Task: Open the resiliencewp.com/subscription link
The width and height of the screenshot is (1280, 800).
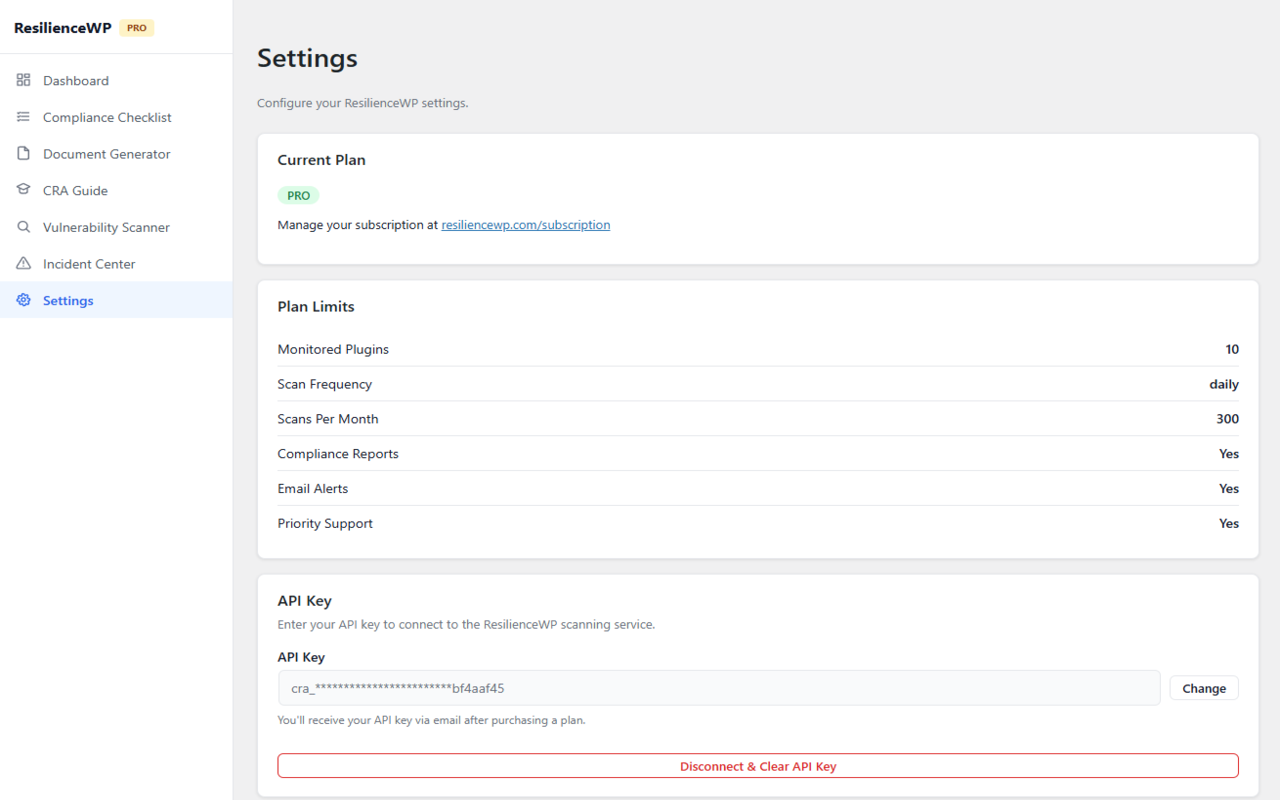Action: click(525, 224)
